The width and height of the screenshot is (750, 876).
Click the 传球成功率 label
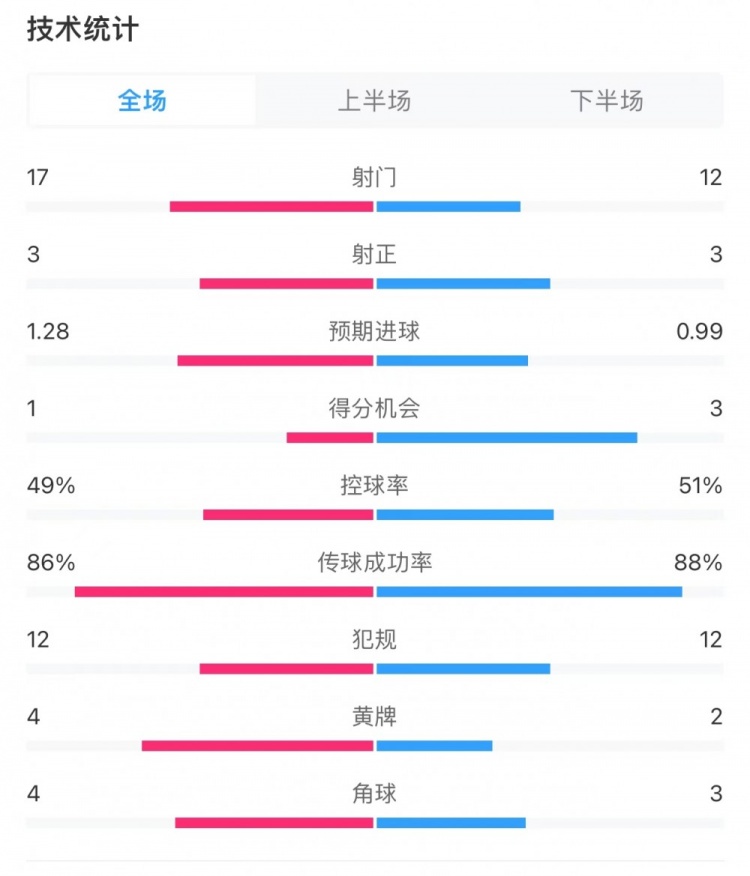tap(374, 563)
